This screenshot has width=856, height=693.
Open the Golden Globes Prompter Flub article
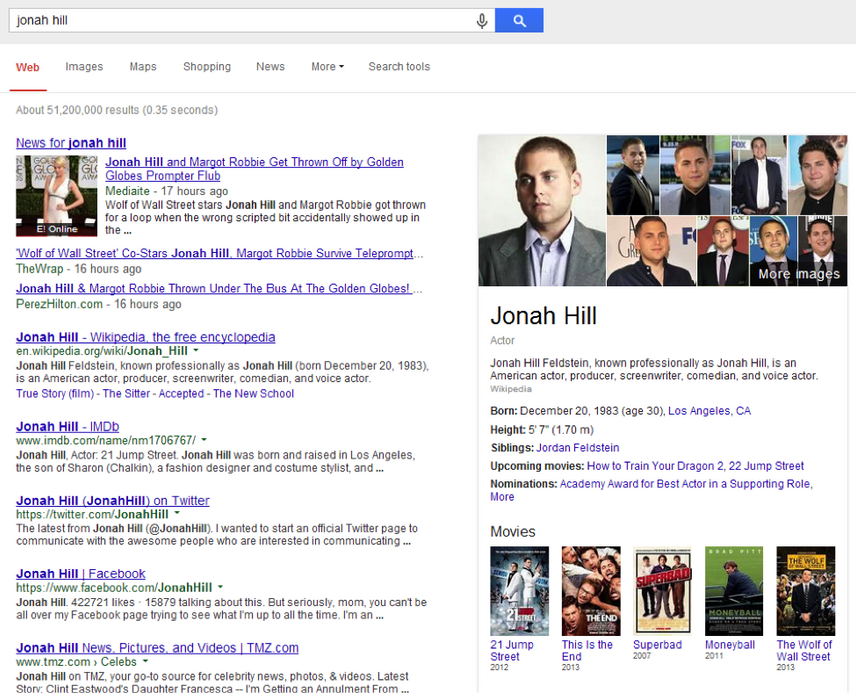pyautogui.click(x=254, y=169)
